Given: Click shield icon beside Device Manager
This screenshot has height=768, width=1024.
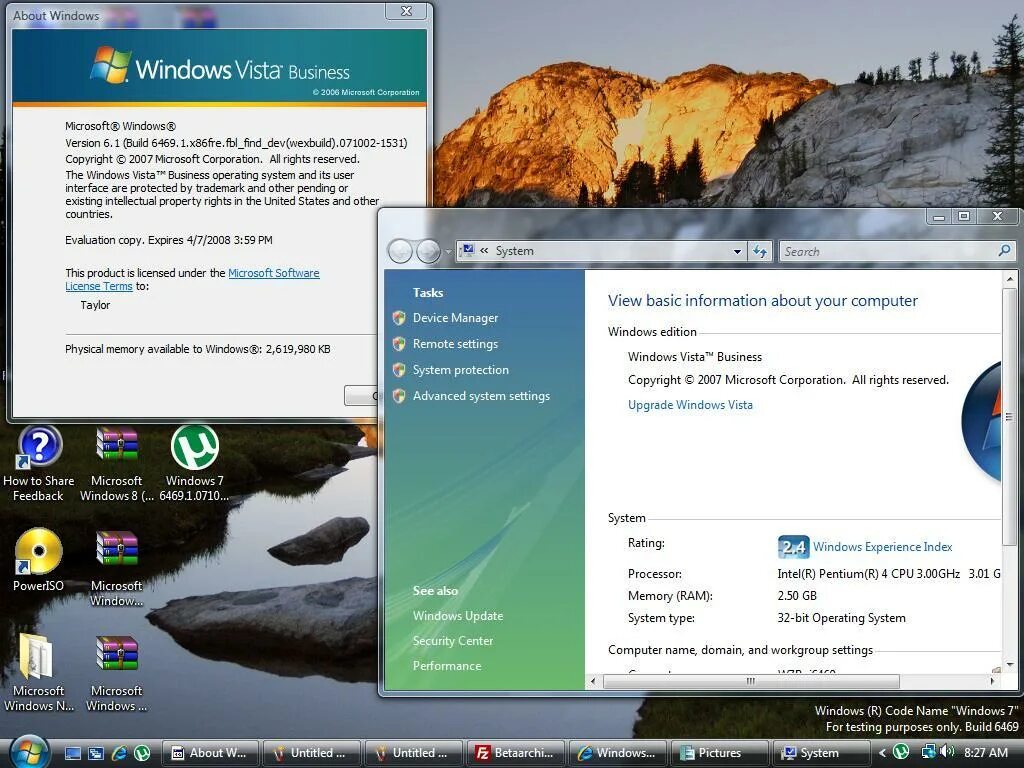Looking at the screenshot, I should click(x=399, y=318).
